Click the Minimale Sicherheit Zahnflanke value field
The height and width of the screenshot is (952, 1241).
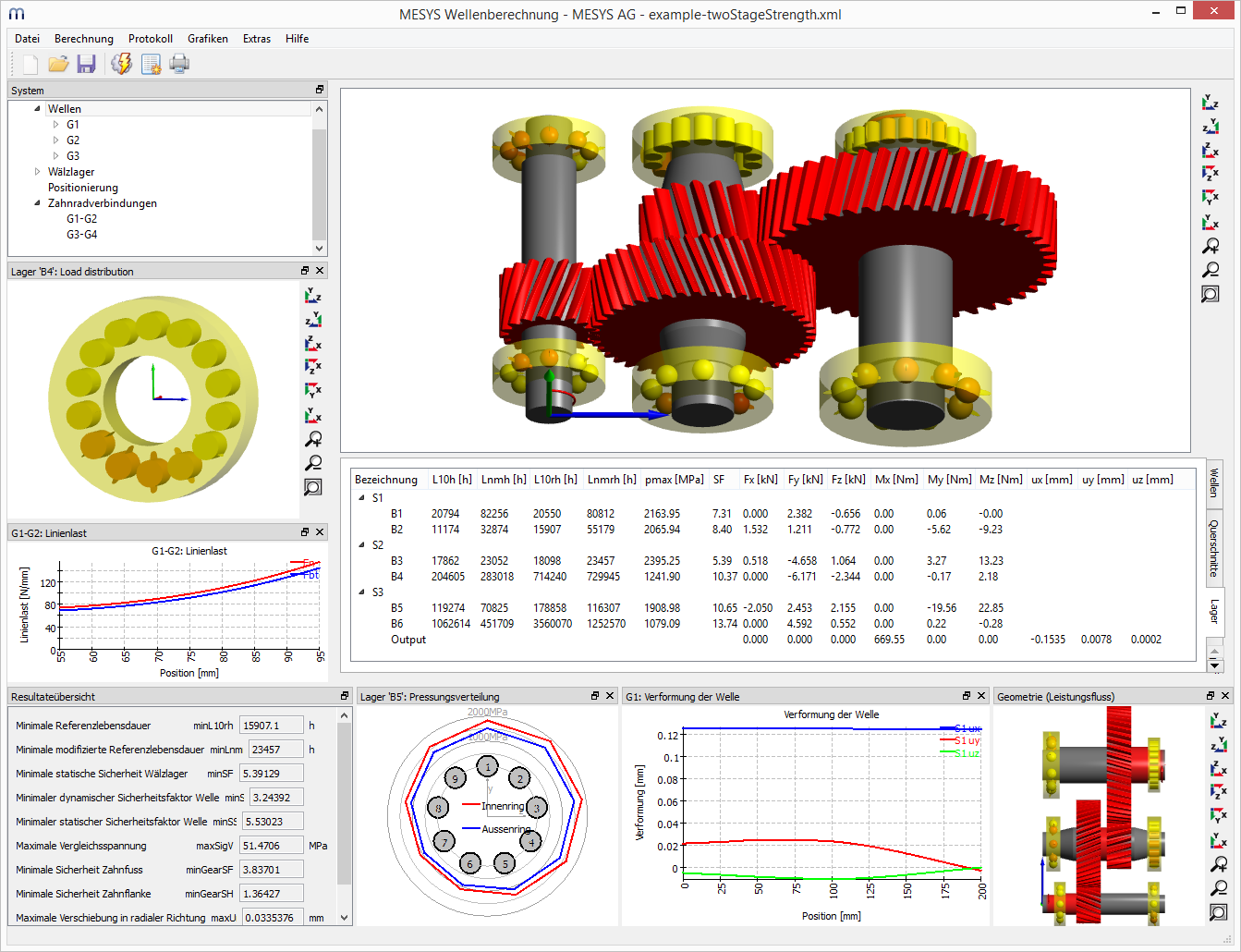(x=271, y=894)
